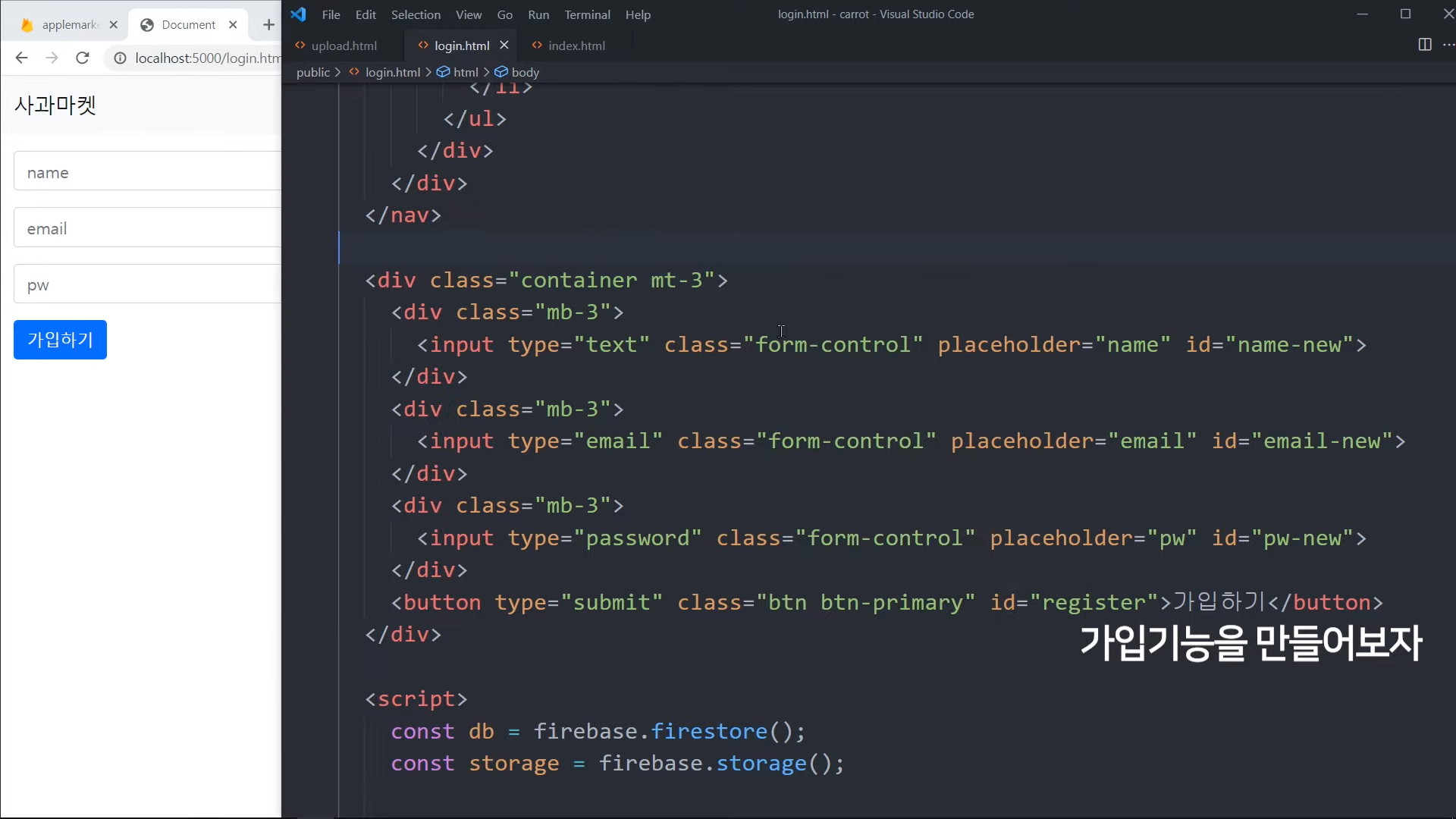The height and width of the screenshot is (819, 1456).
Task: Open the Go menu
Action: pos(505,14)
